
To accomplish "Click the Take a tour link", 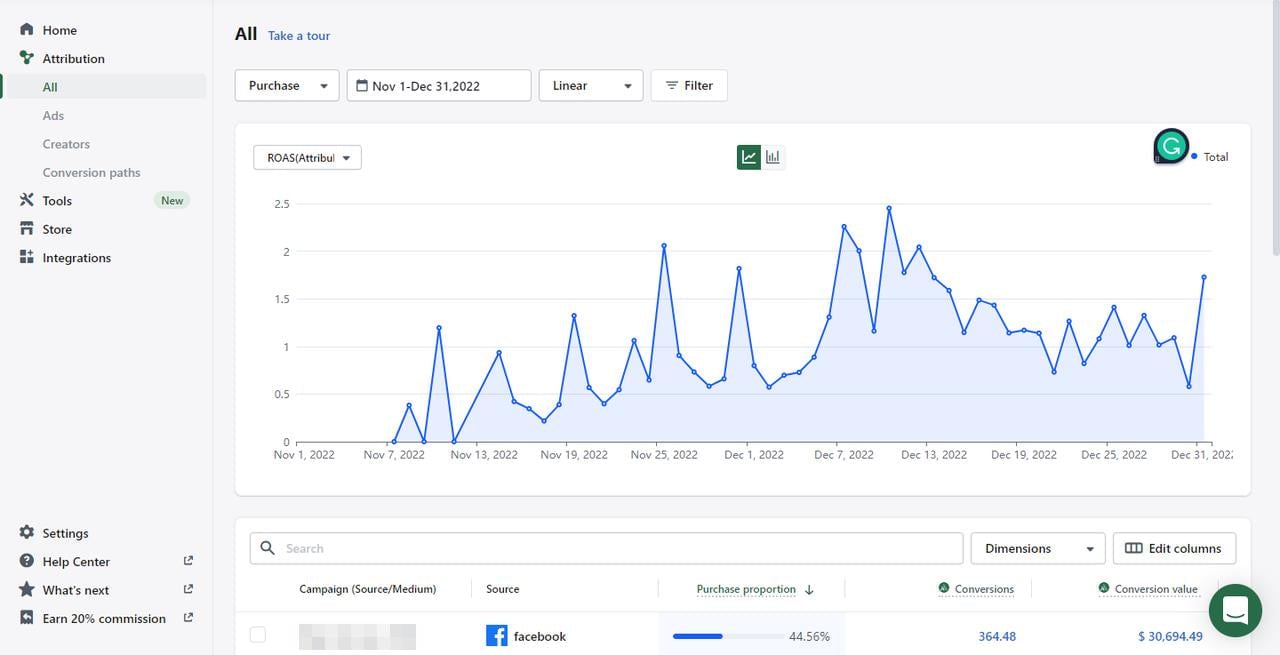I will tap(298, 36).
